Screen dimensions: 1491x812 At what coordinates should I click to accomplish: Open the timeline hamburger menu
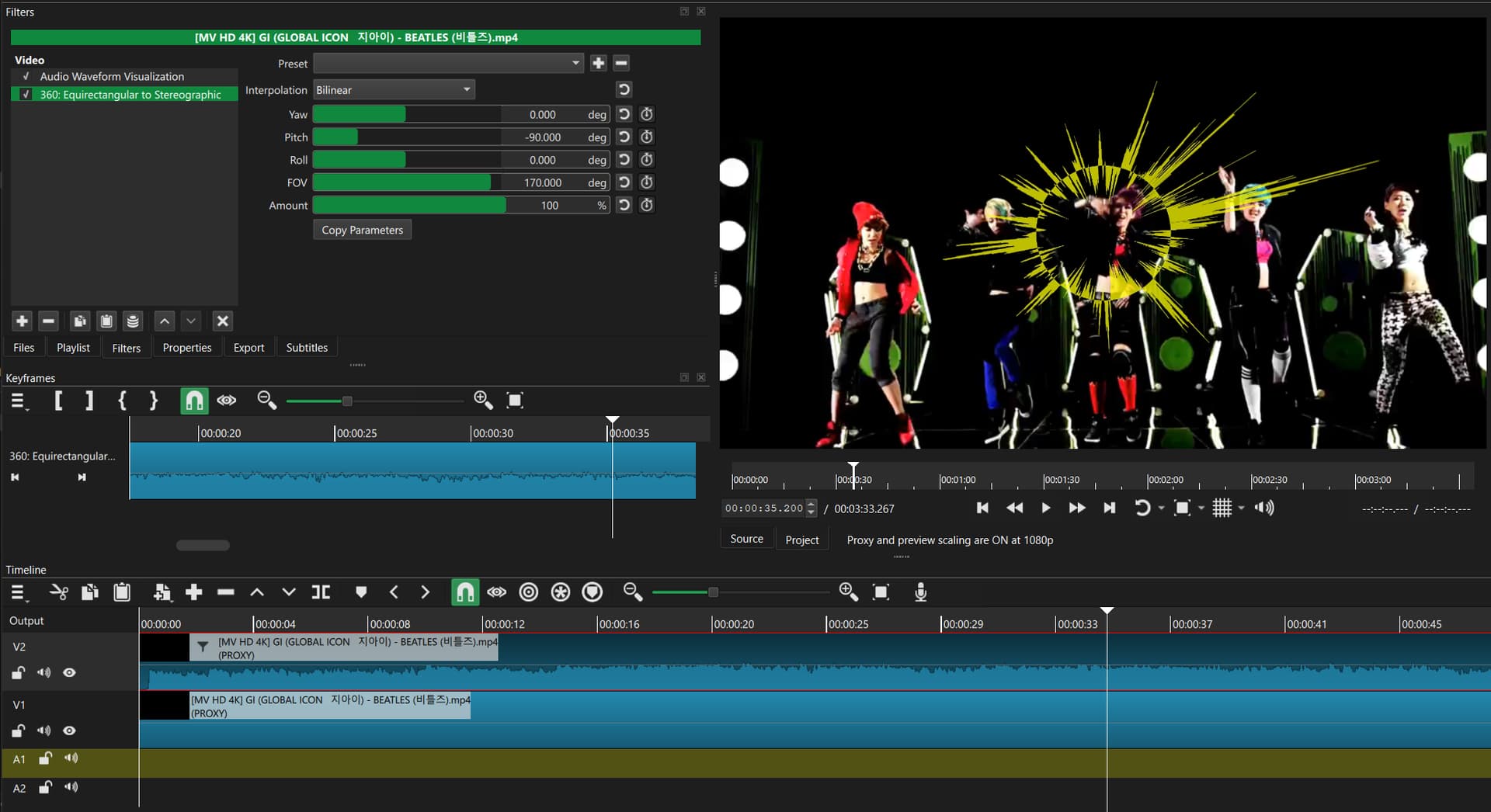pyautogui.click(x=18, y=593)
